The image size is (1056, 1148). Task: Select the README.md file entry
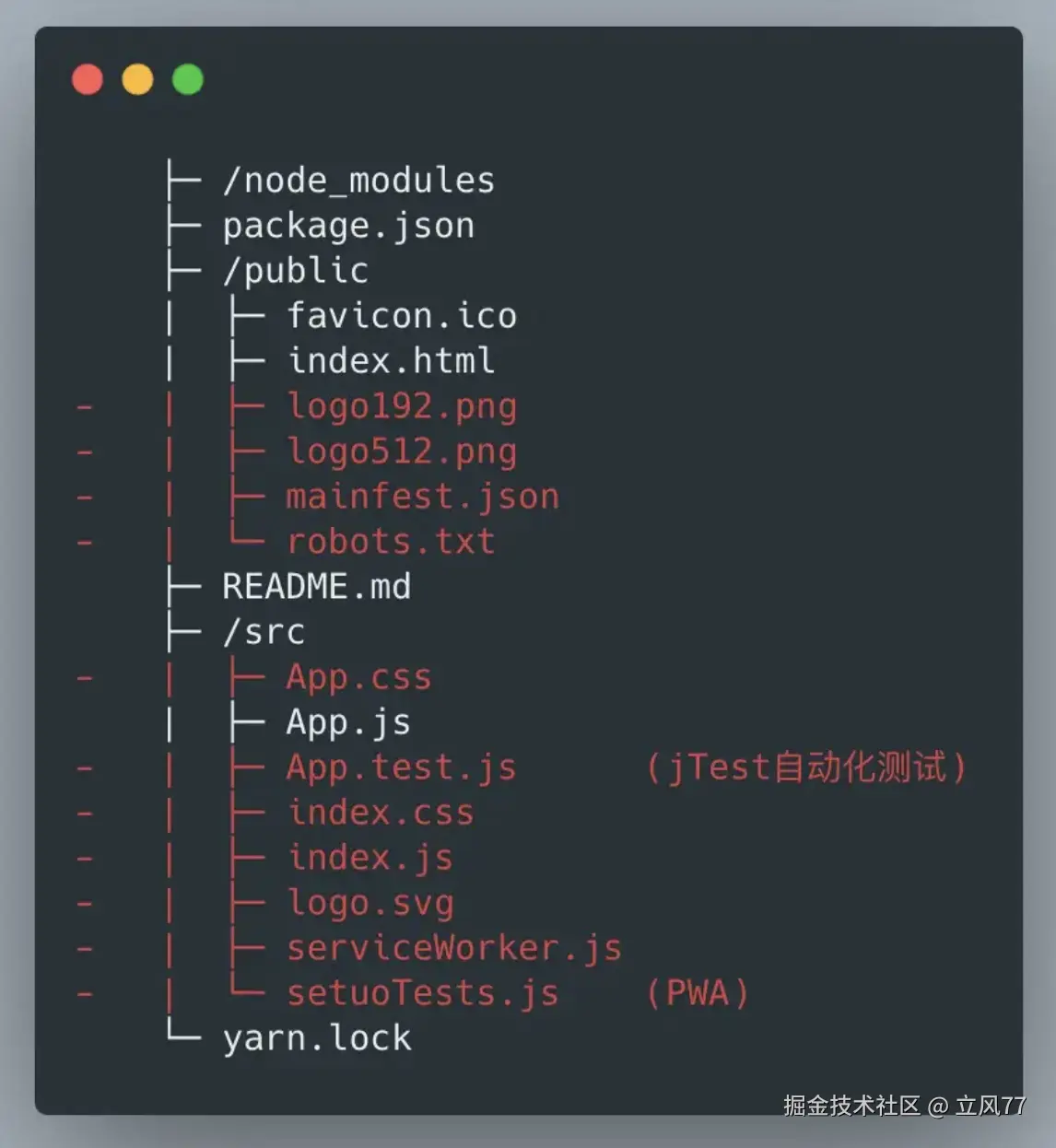317,587
